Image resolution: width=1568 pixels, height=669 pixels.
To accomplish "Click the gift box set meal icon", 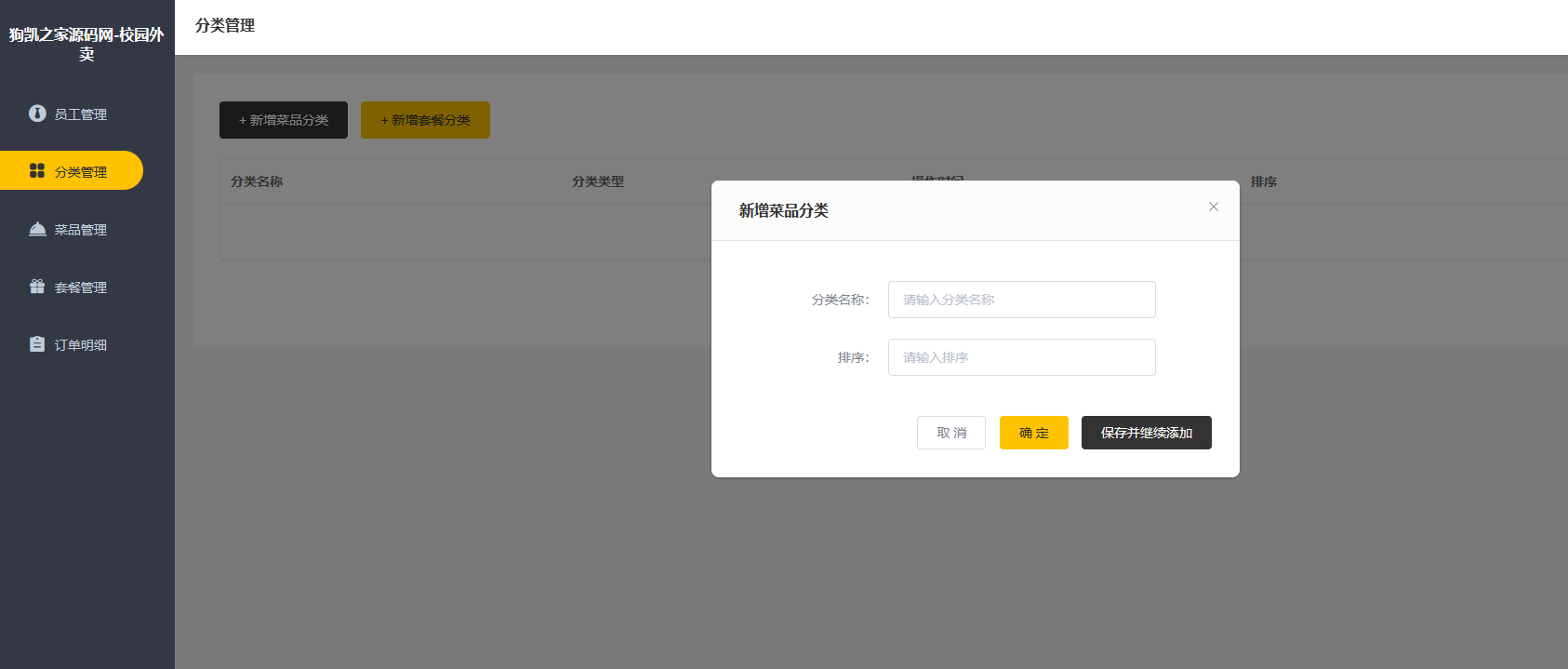I will (37, 287).
